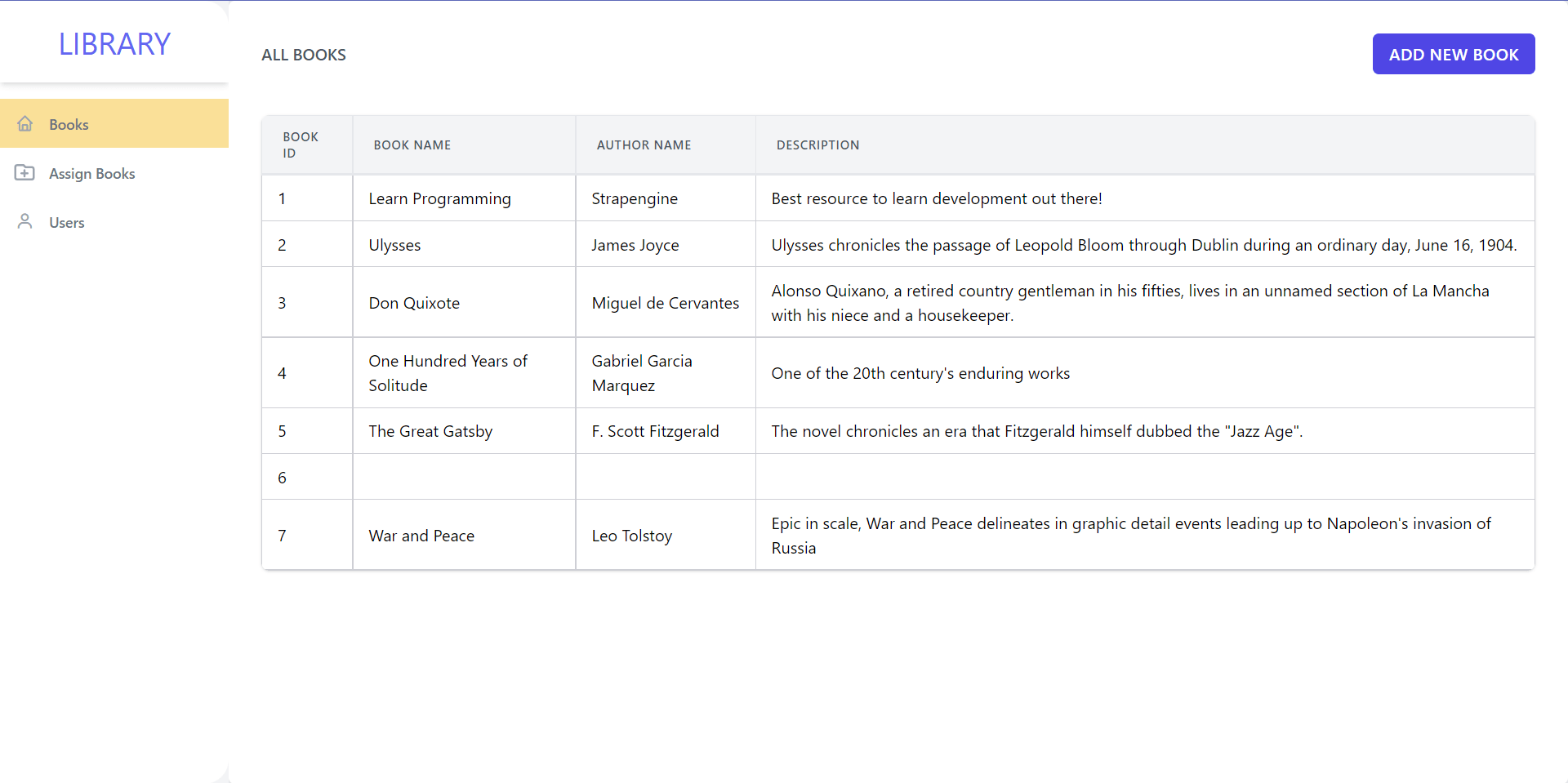Click author name Leo Tolstoy

tap(632, 536)
